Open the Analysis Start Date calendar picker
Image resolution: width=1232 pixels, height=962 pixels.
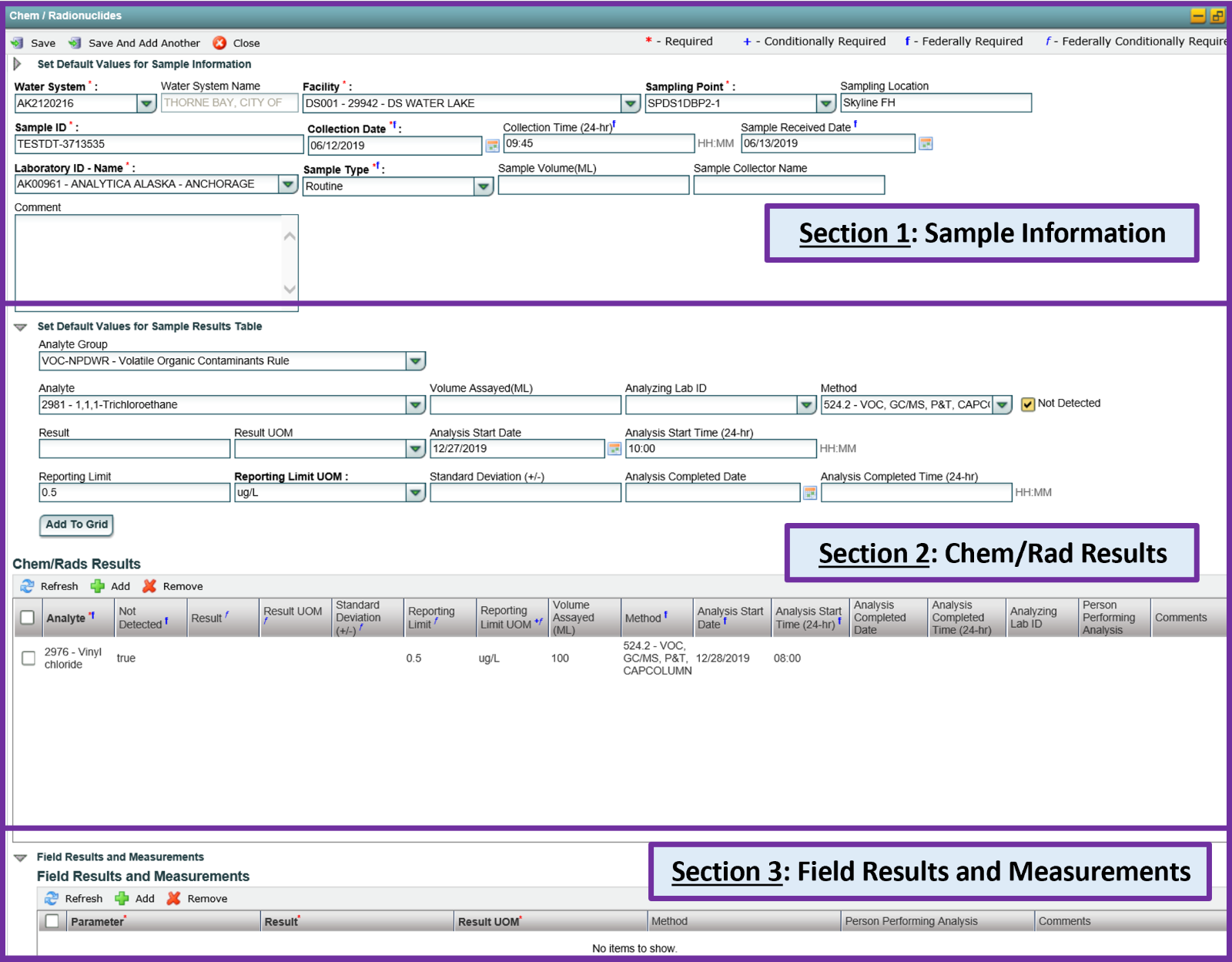pyautogui.click(x=614, y=449)
